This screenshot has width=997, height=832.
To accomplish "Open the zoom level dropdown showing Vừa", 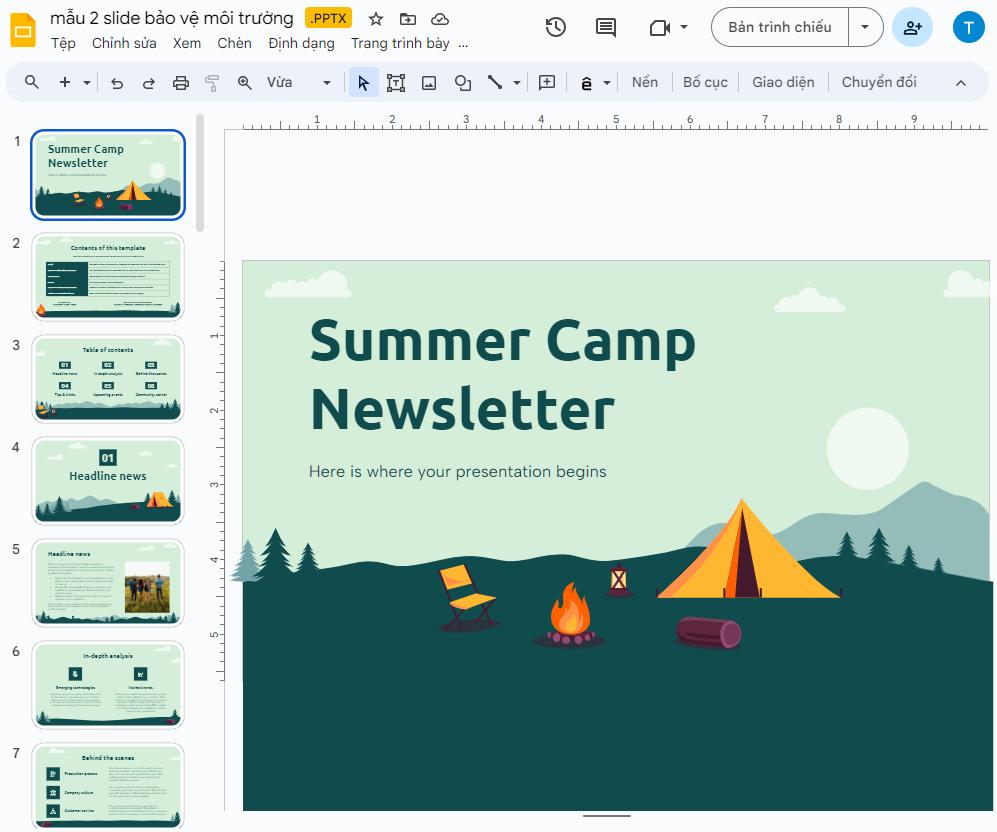I will (x=296, y=82).
